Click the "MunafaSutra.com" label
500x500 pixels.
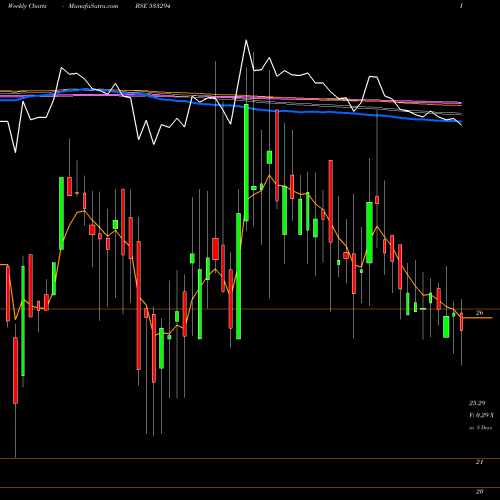click(x=93, y=6)
